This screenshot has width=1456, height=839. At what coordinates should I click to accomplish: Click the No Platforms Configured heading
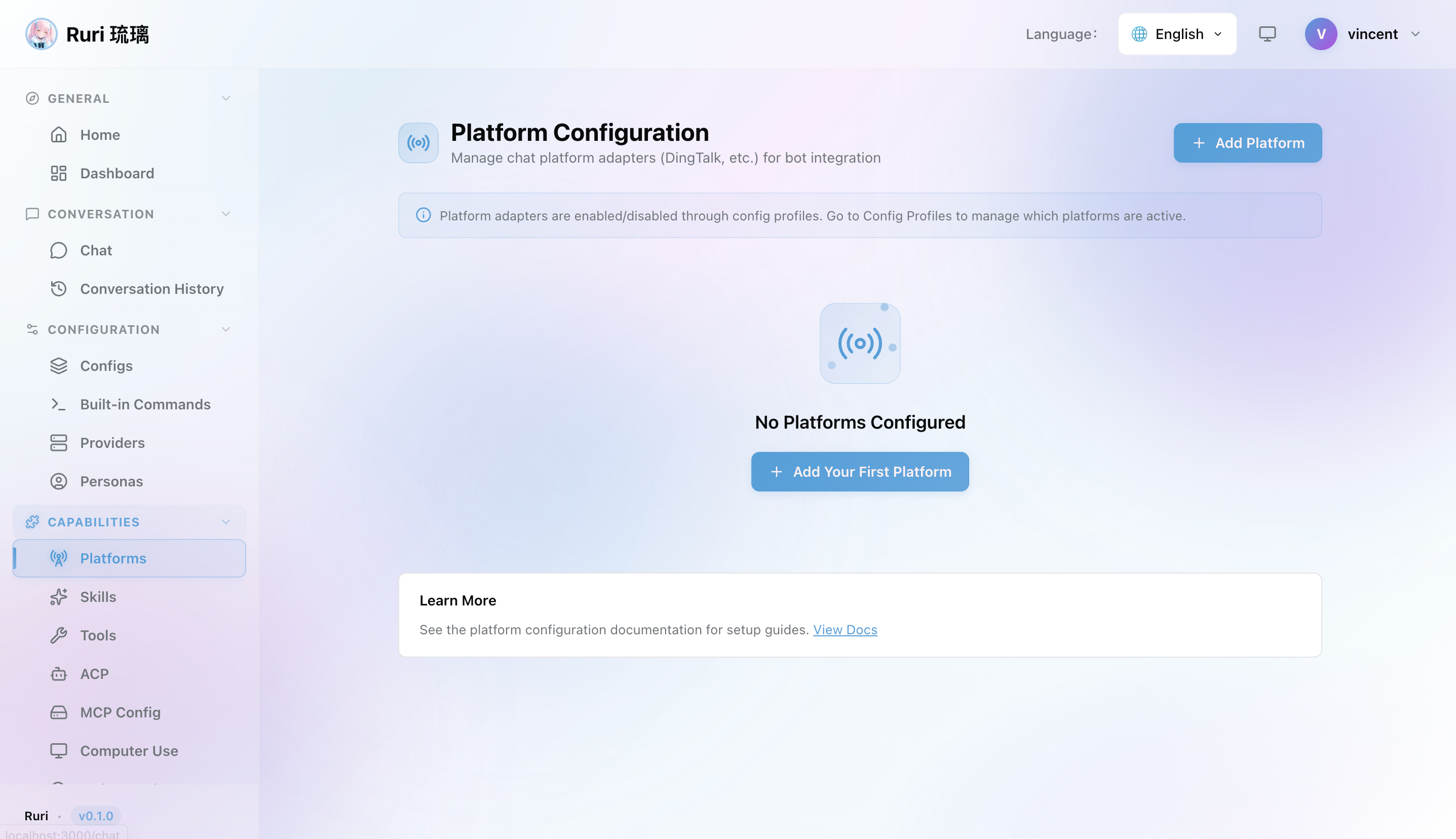click(860, 423)
